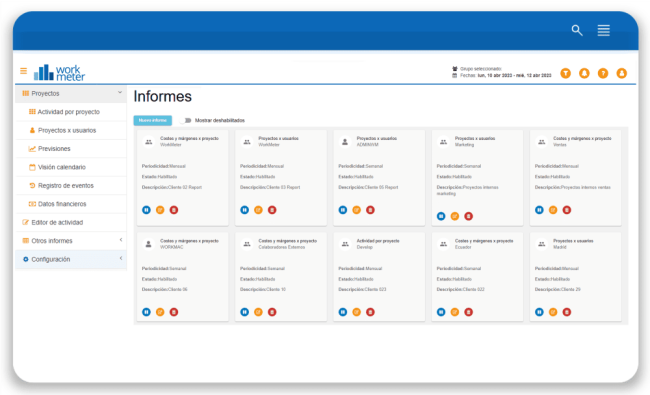Open the Proyectos x usuarios Madrid card title
This screenshot has width=650, height=395.
pos(573,241)
